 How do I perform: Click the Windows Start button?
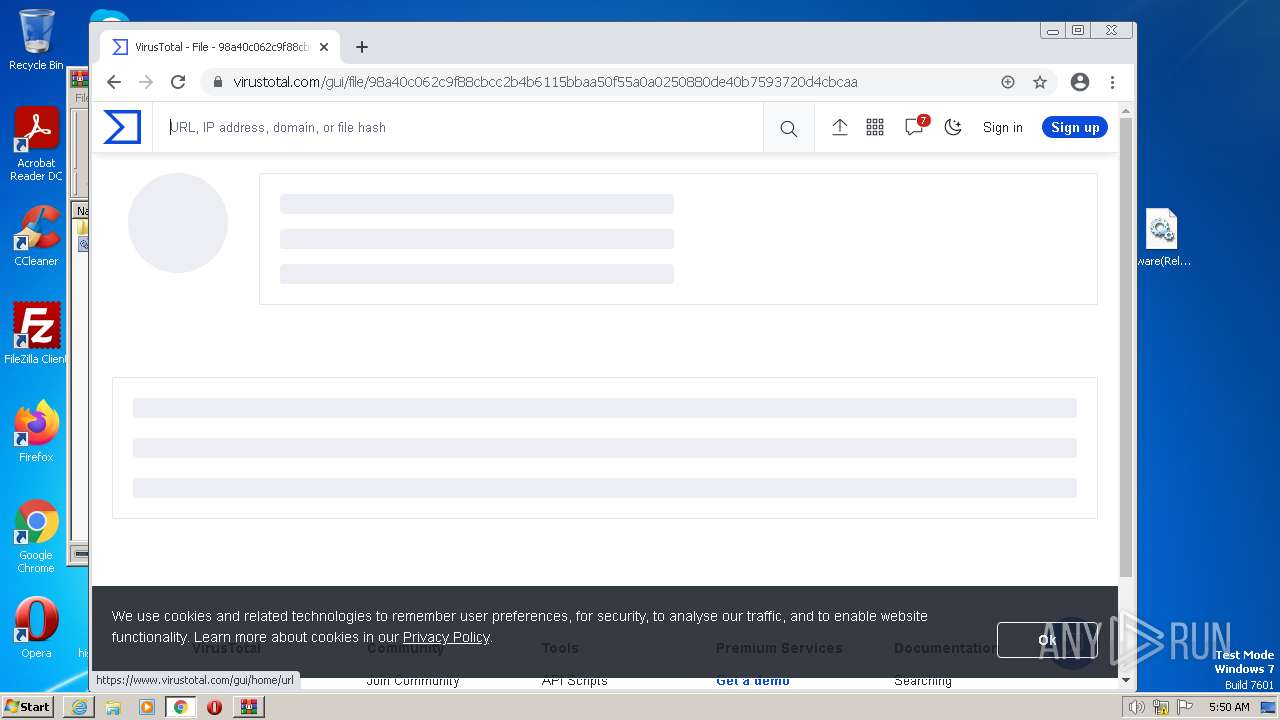pyautogui.click(x=28, y=706)
